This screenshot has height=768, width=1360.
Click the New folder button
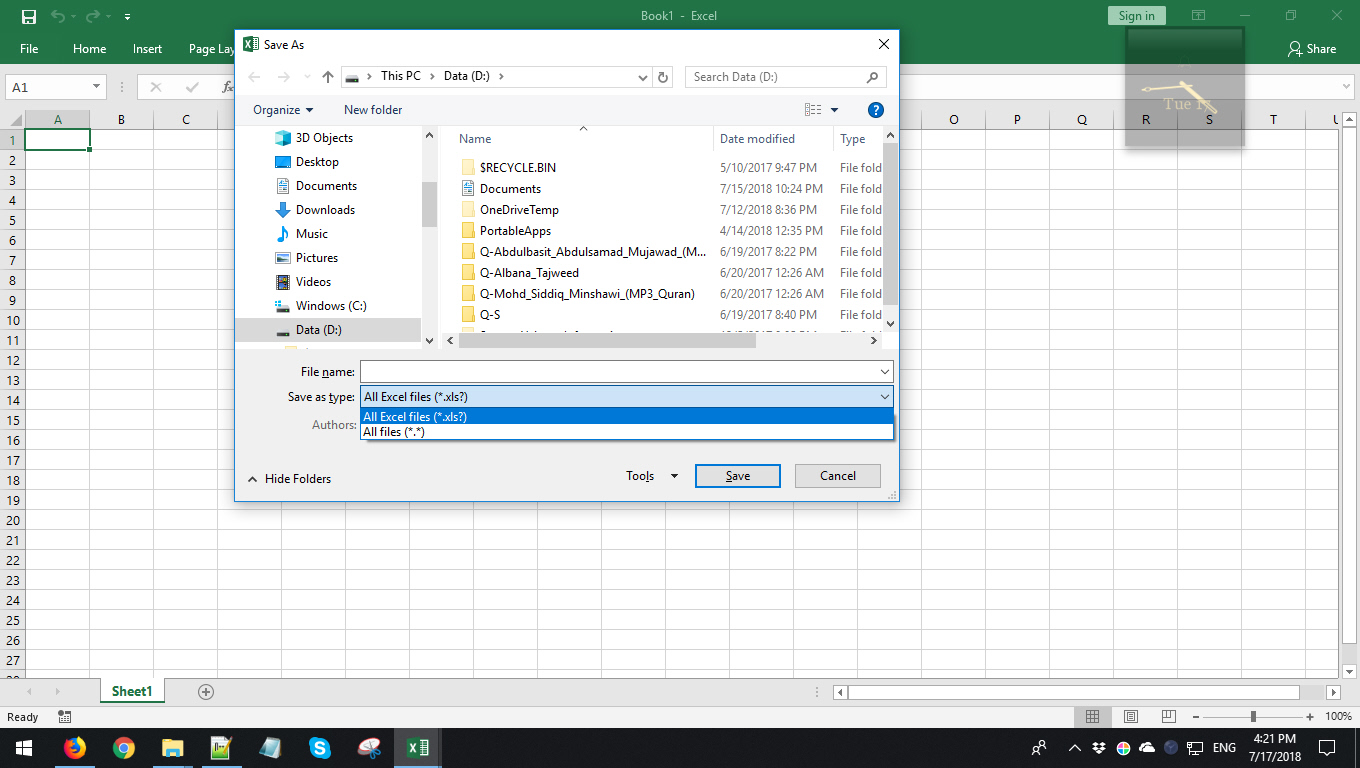[373, 110]
